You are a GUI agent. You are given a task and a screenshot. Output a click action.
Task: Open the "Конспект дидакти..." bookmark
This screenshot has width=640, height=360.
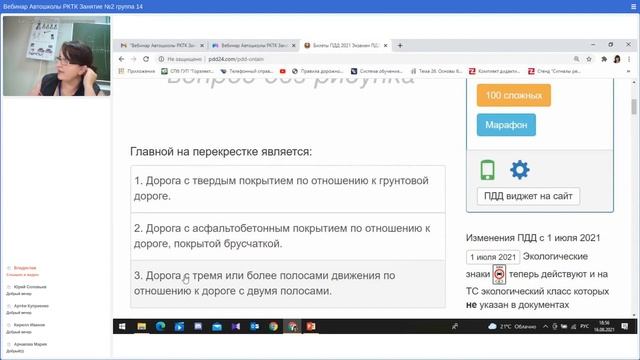coord(494,71)
